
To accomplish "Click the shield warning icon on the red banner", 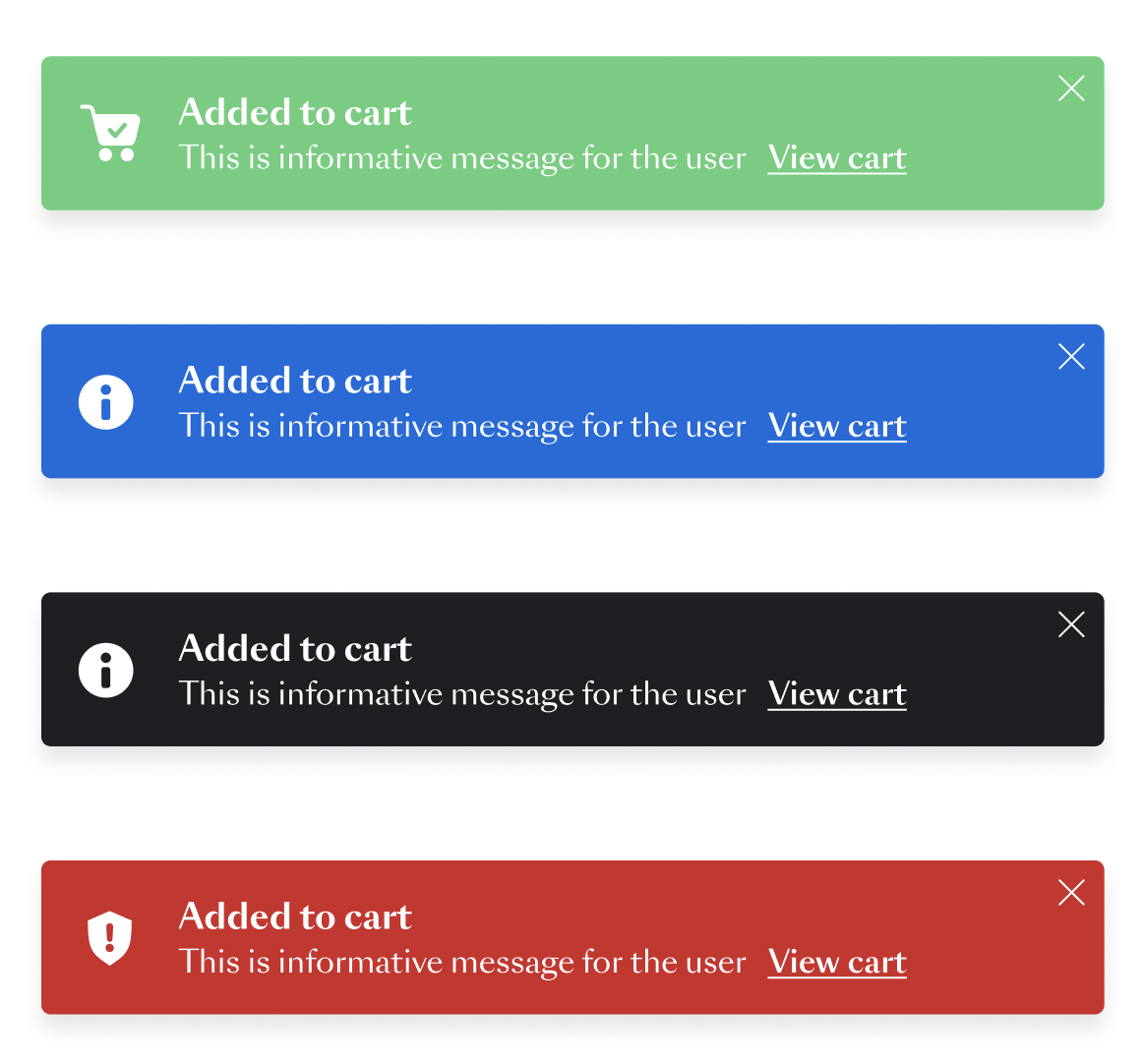I will (109, 937).
